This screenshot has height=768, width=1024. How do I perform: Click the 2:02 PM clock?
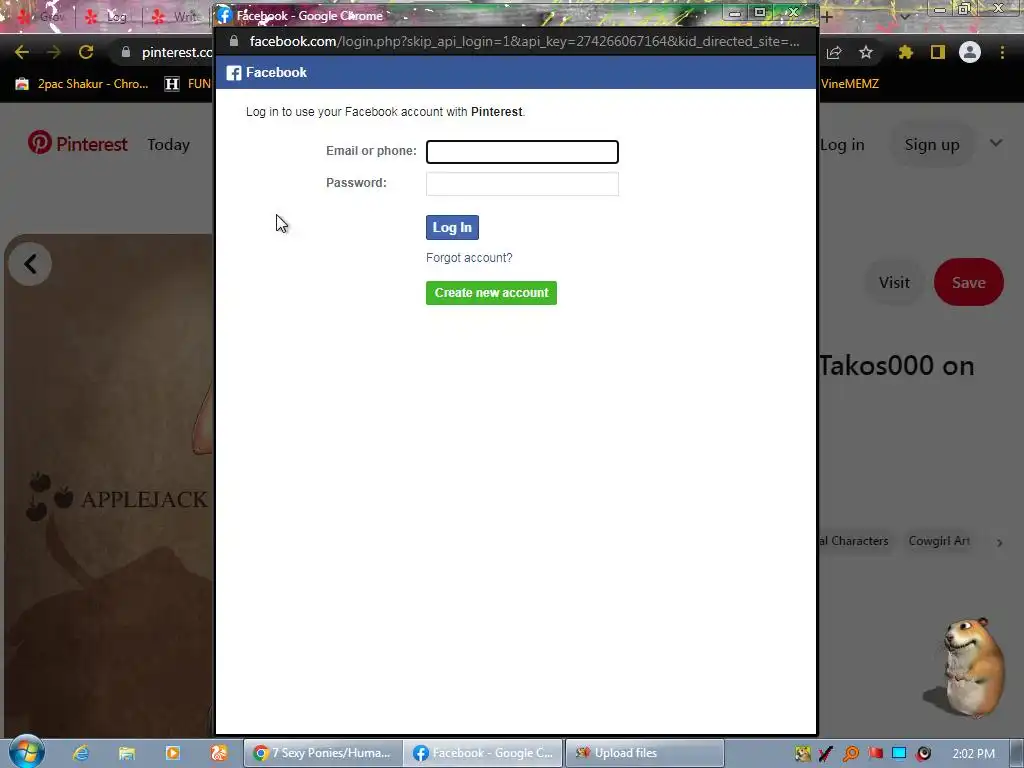coord(974,754)
